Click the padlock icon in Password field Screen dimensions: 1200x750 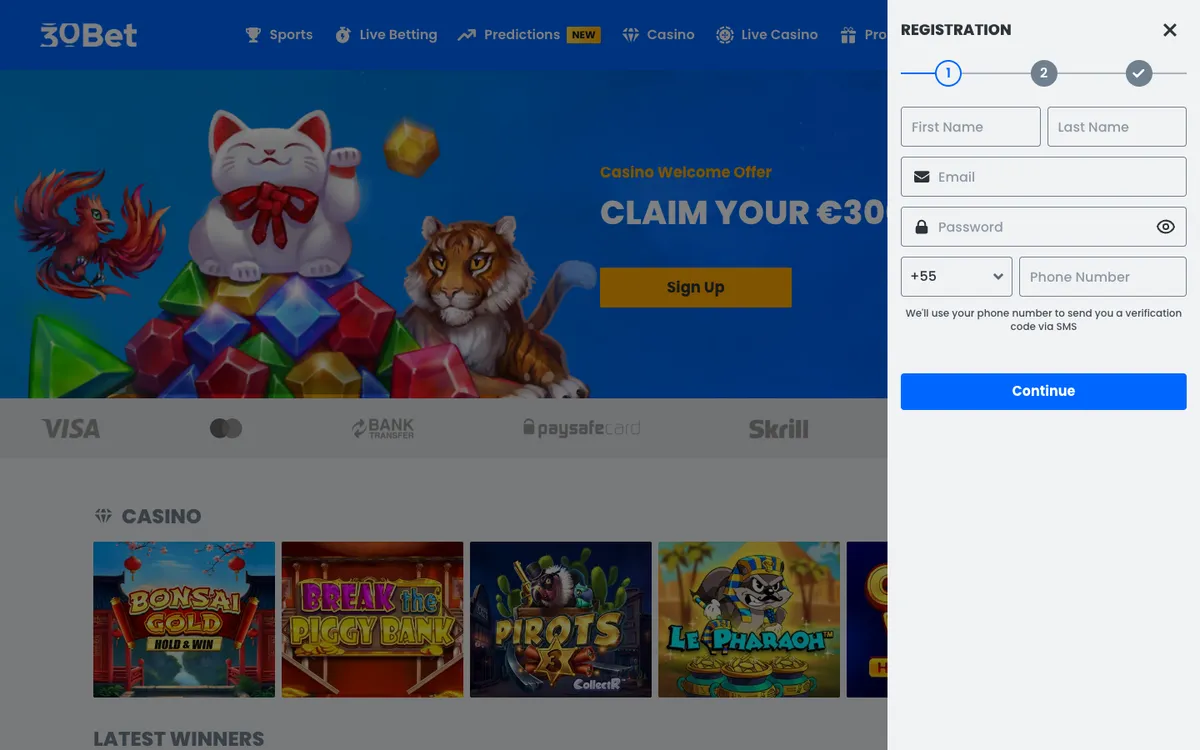(921, 227)
